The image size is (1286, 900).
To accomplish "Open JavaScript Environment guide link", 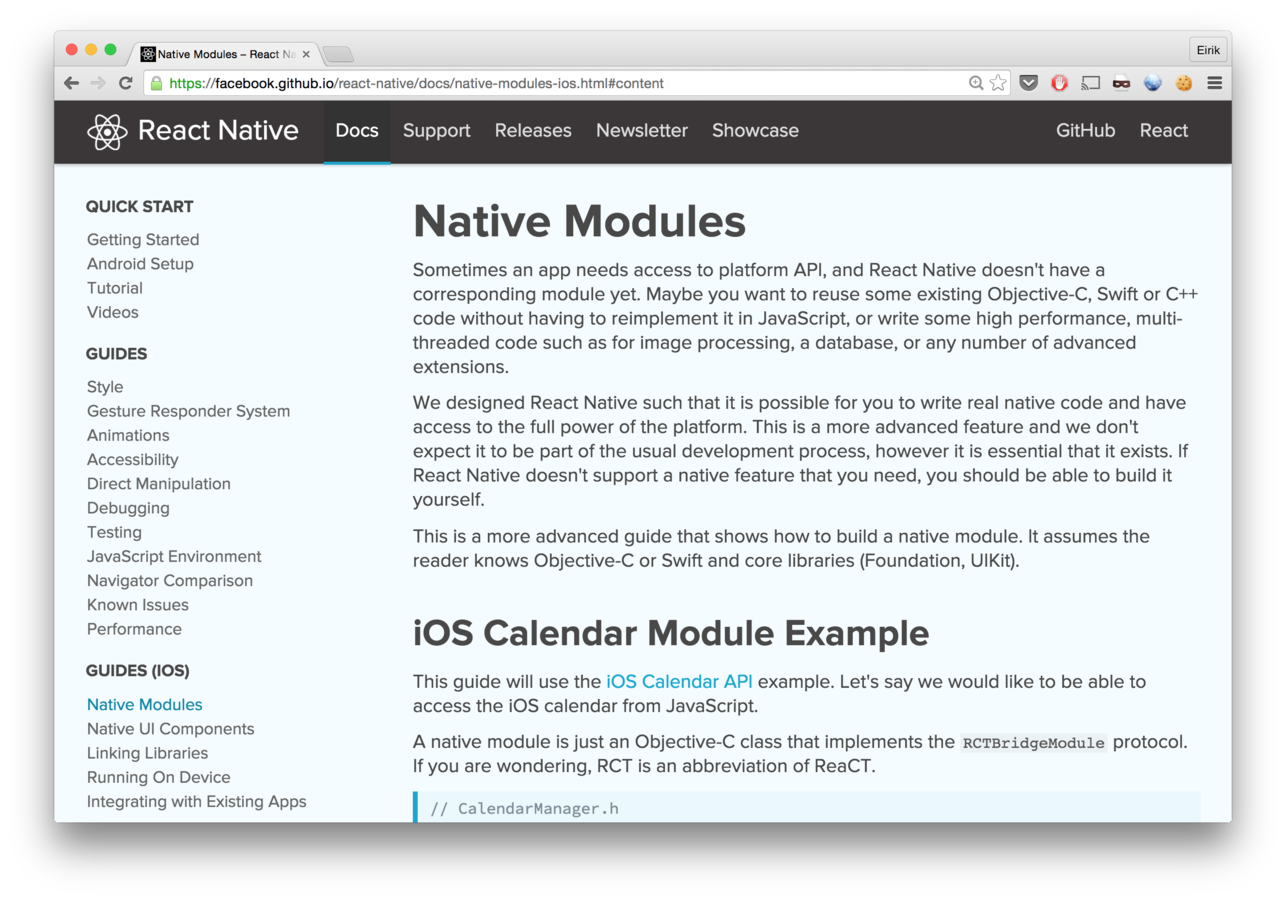I will coord(174,556).
